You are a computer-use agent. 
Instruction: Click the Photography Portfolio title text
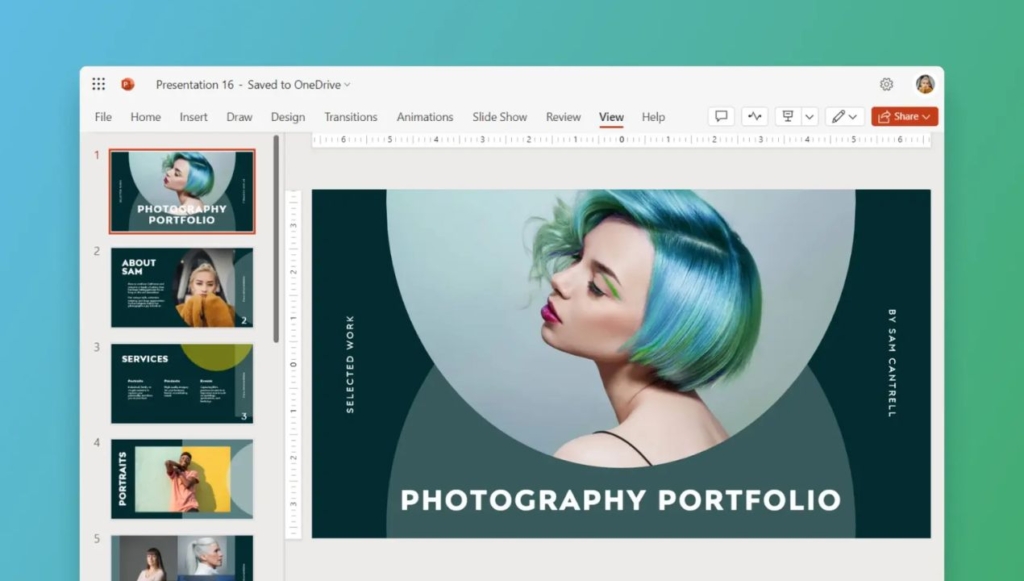(x=620, y=499)
